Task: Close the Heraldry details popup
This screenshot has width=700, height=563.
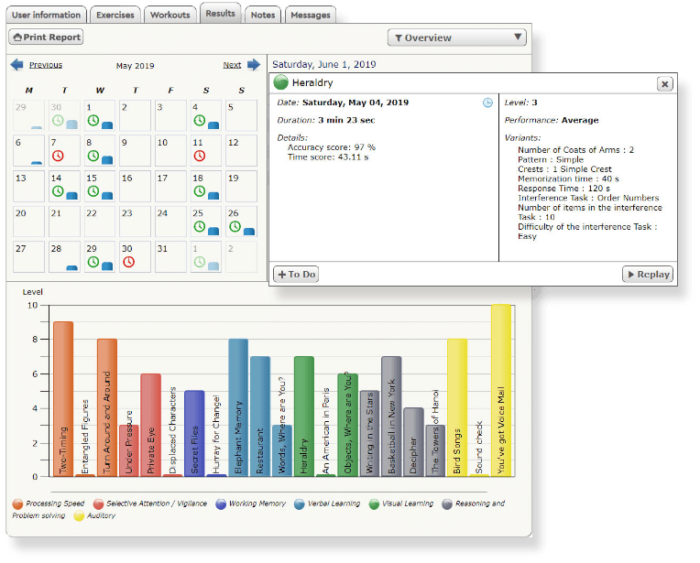Action: pyautogui.click(x=665, y=84)
